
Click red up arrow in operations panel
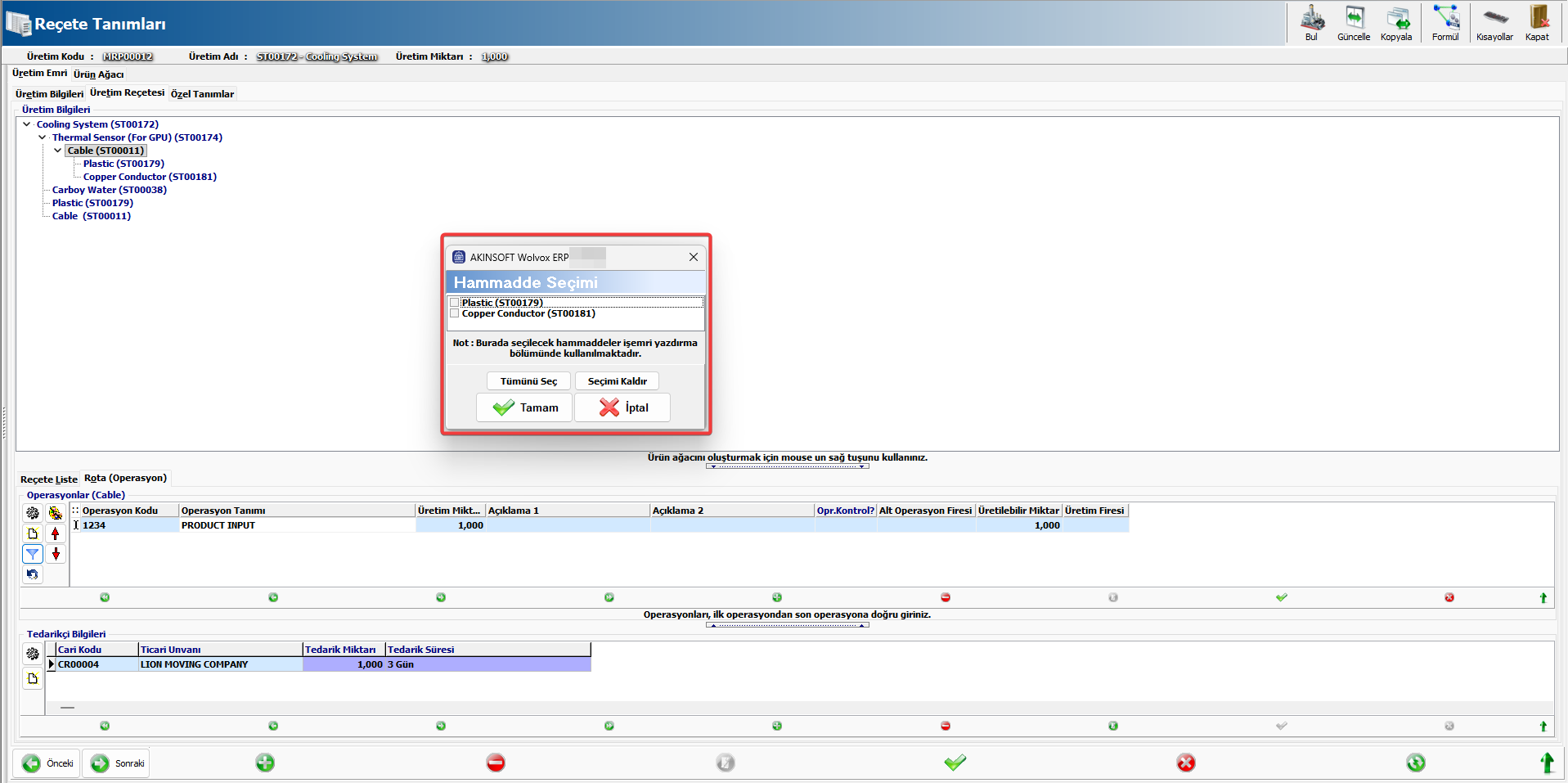click(x=56, y=533)
